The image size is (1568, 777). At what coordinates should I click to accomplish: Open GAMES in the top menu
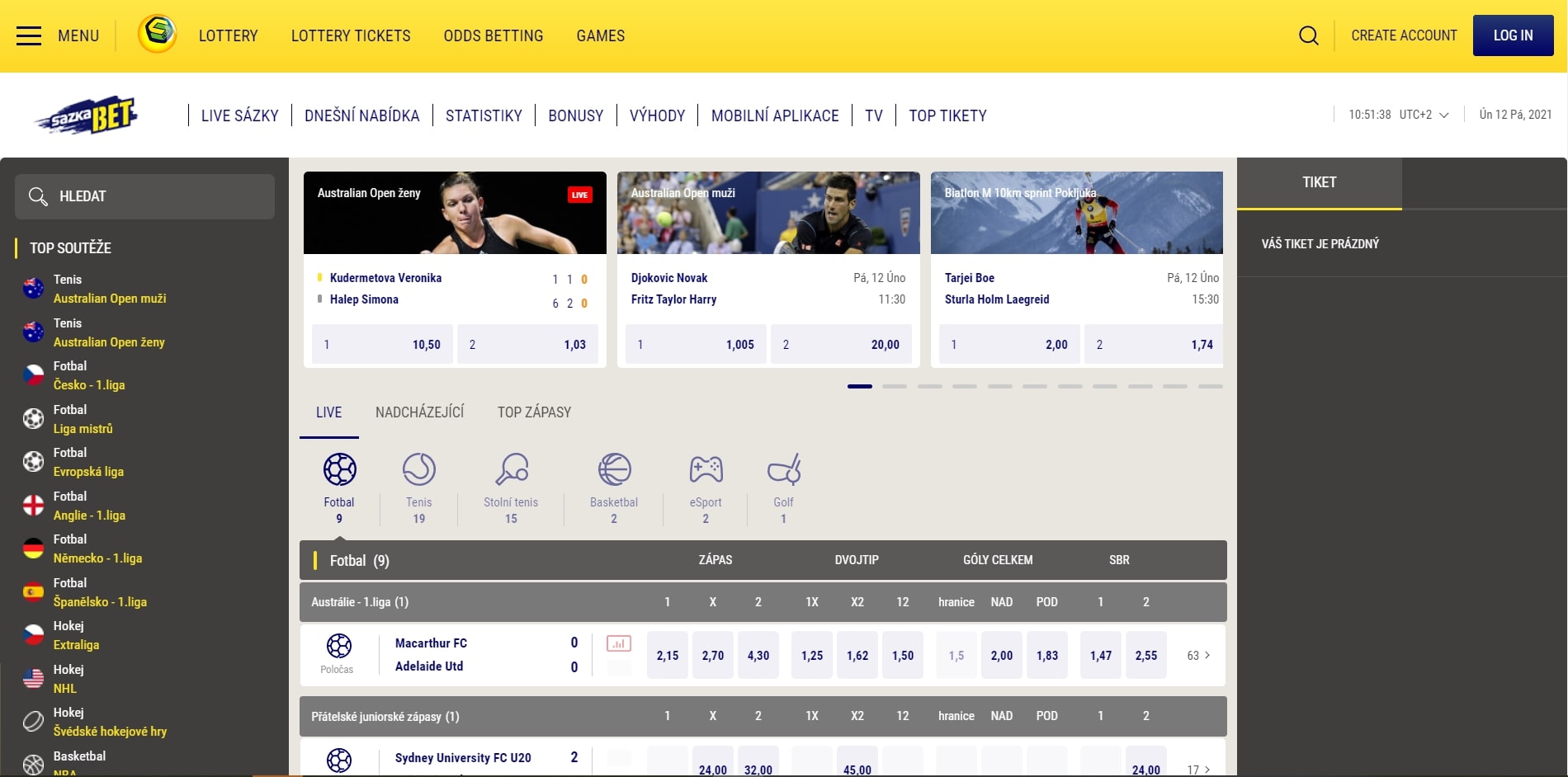coord(601,35)
